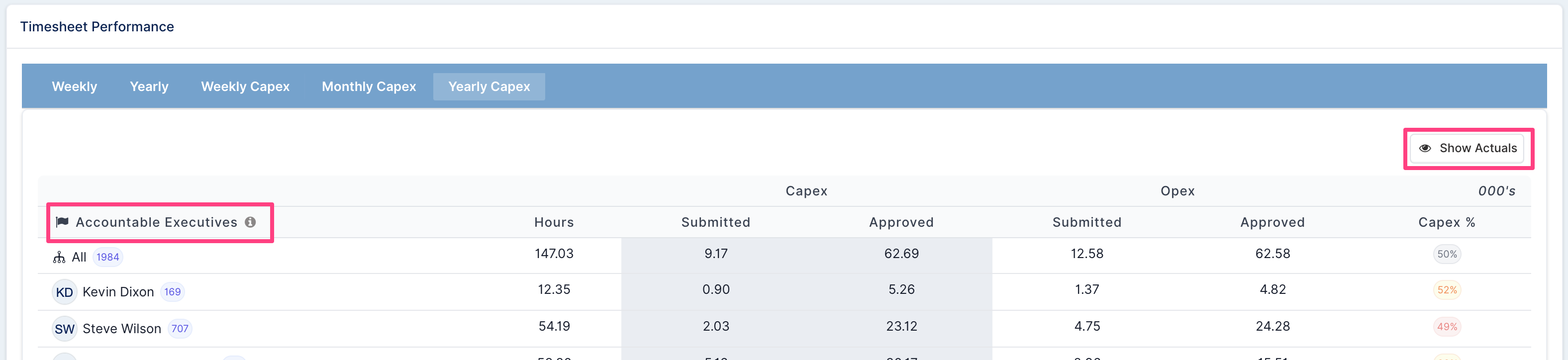The image size is (1568, 360).
Task: Click Steve Wilson's 49% Capex badge
Action: [x=1447, y=327]
